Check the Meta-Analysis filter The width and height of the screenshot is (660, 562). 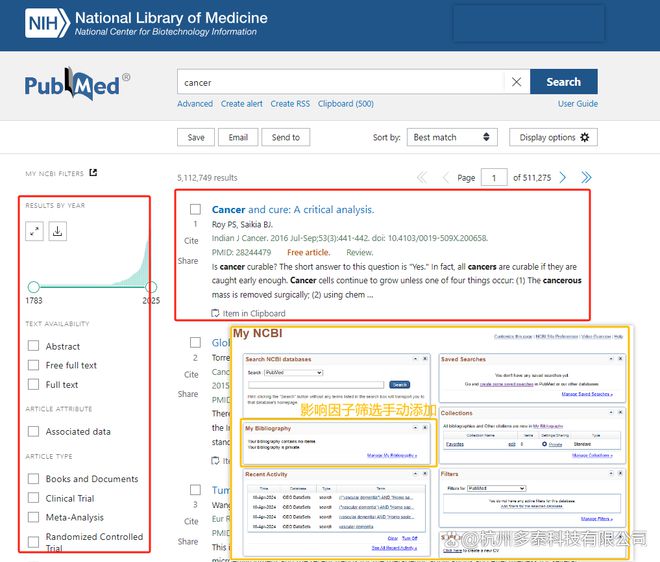33,517
